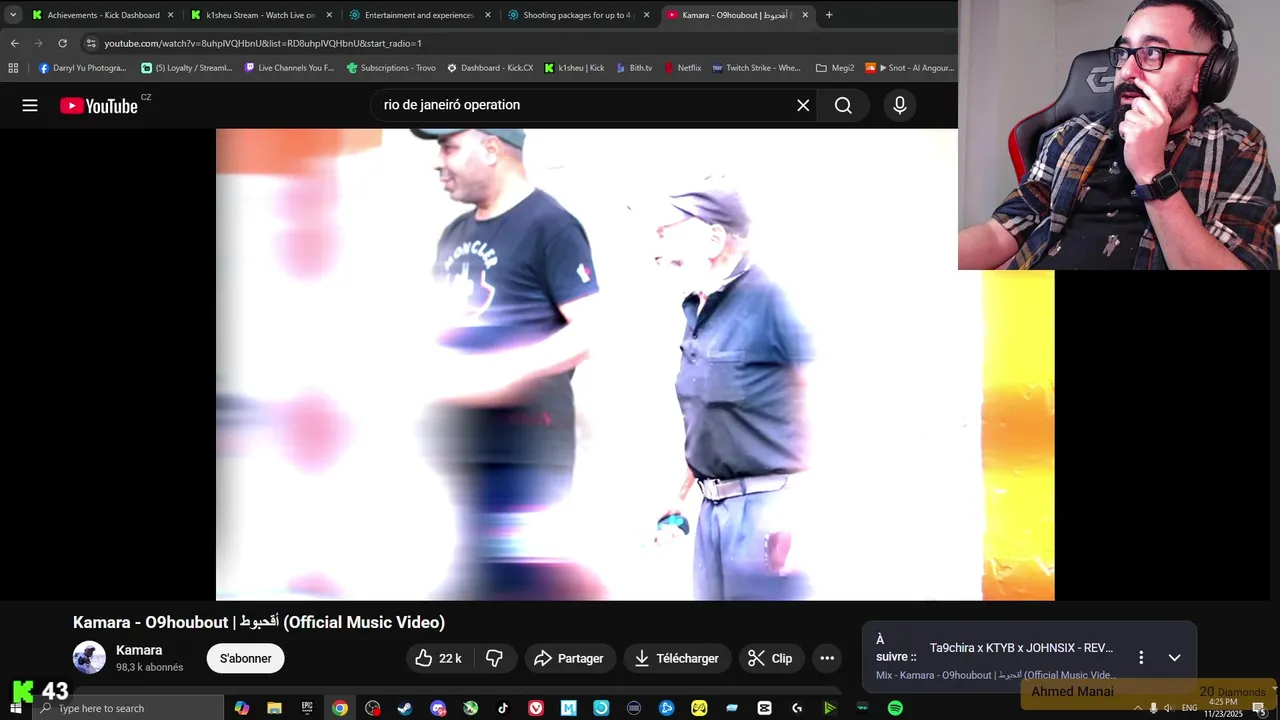Image resolution: width=1280 pixels, height=720 pixels.
Task: Open a new Chrome tab
Action: tap(828, 15)
